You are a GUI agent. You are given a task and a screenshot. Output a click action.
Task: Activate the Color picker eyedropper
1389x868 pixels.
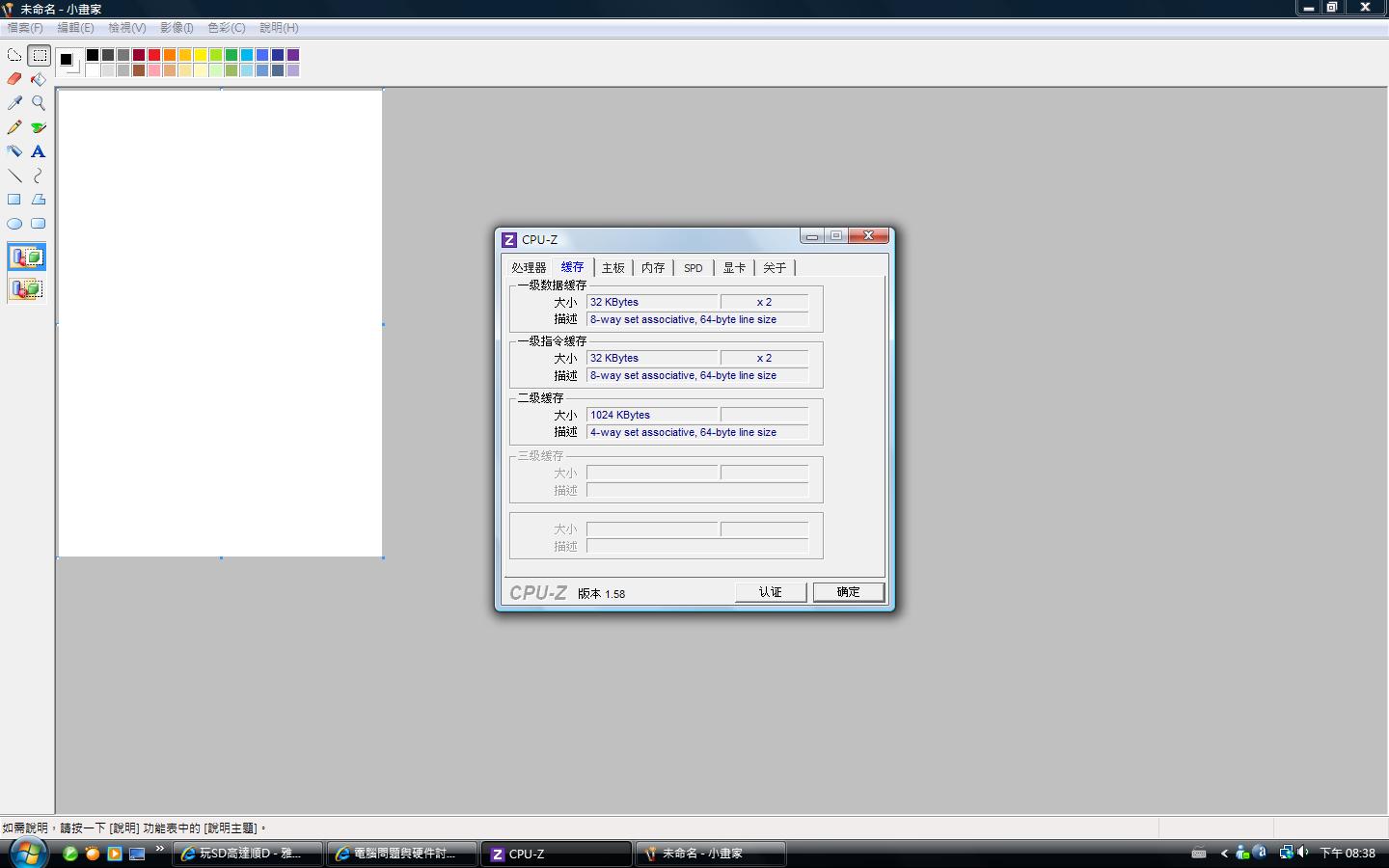tap(14, 103)
